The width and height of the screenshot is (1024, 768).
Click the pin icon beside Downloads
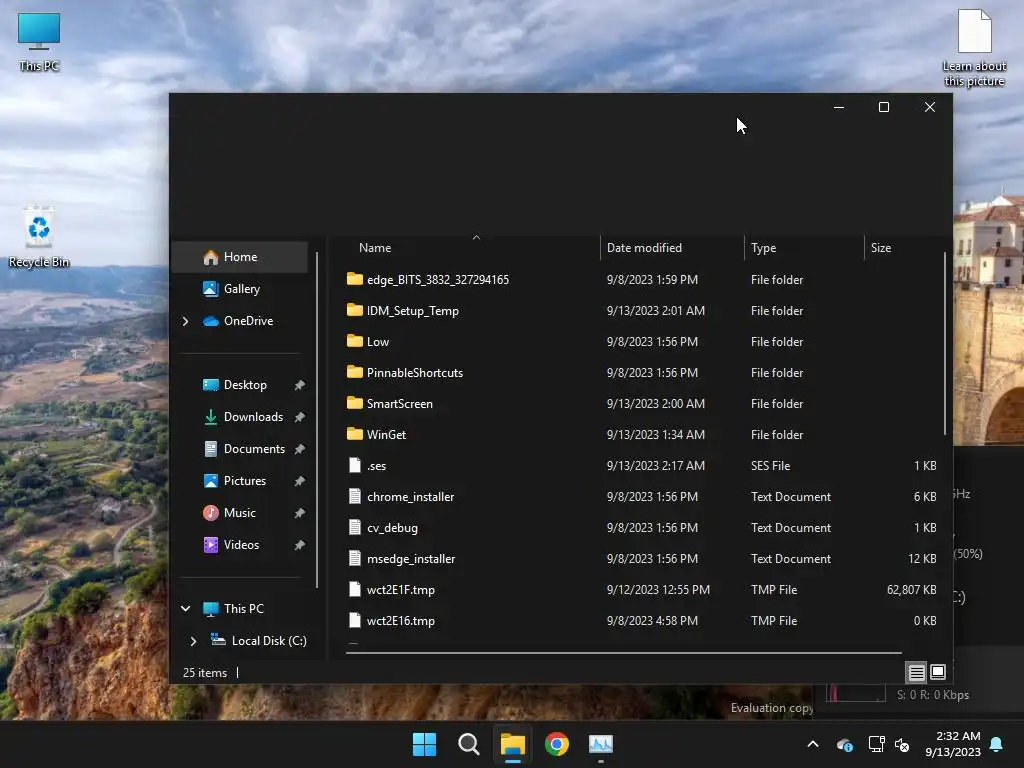(299, 417)
